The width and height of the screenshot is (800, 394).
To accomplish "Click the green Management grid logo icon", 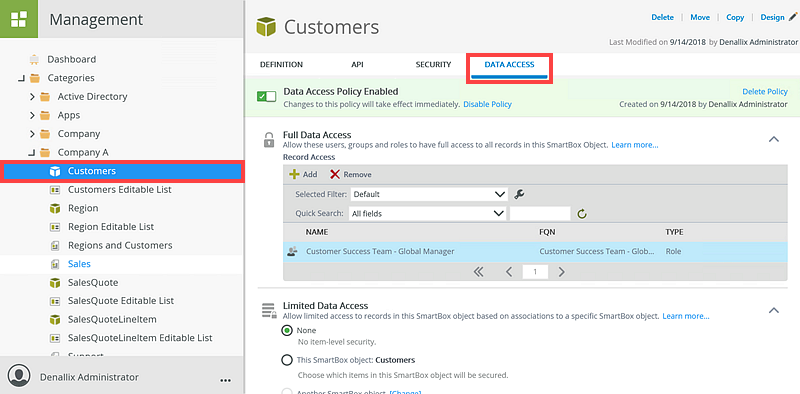I will click(x=19, y=19).
